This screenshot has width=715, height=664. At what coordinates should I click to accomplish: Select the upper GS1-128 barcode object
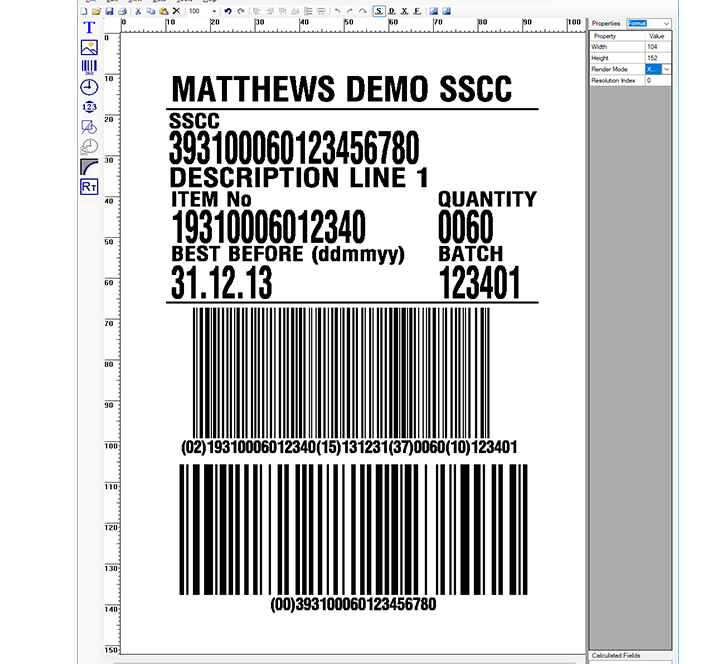[342, 373]
